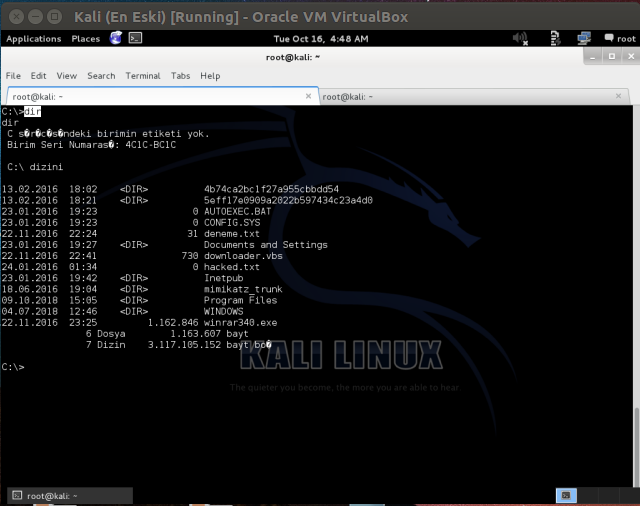
Task: Click the CONFIG.SYS file name
Action: [232, 222]
